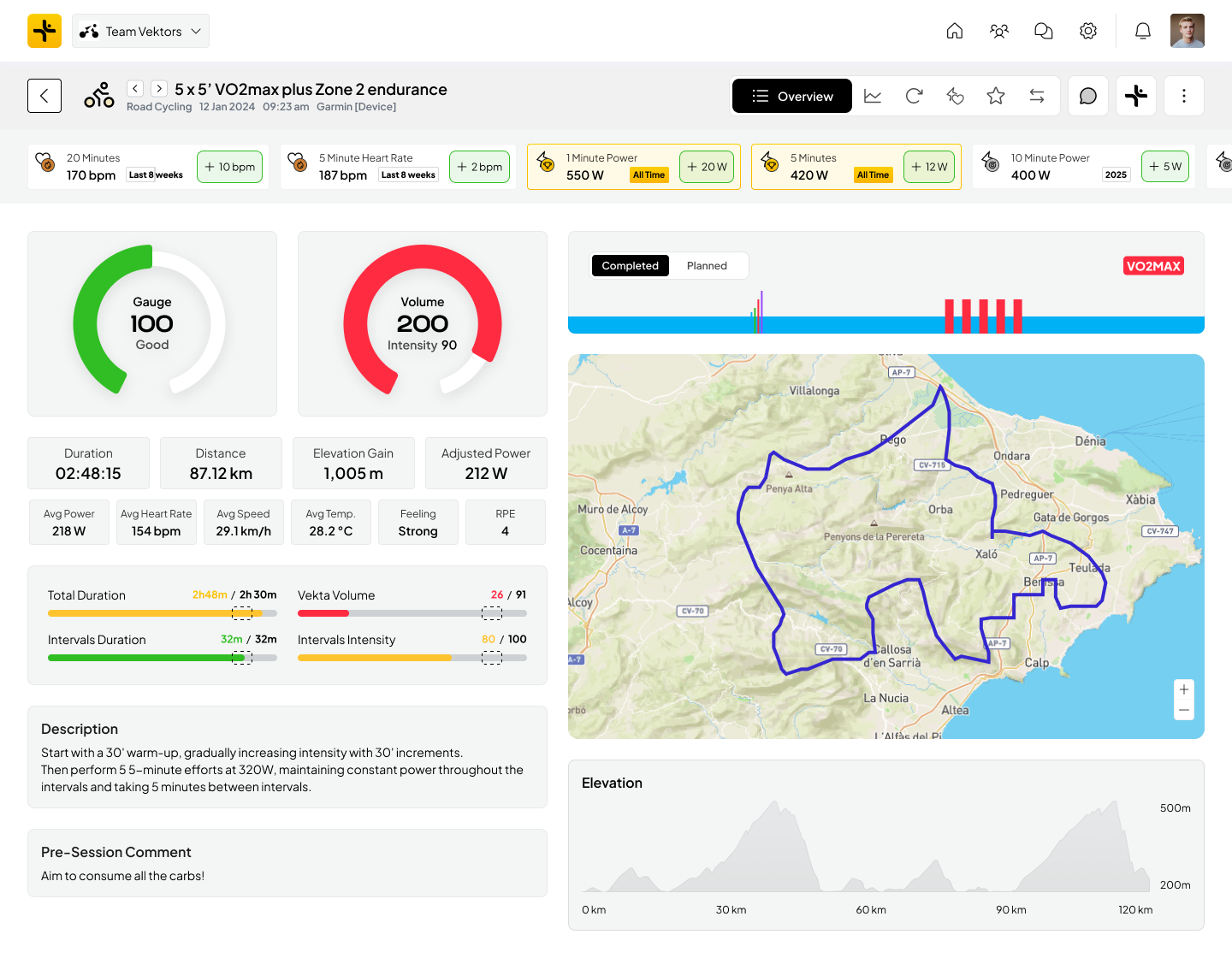The width and height of the screenshot is (1232, 958).
Task: Zoom in on the route map
Action: coord(1184,690)
